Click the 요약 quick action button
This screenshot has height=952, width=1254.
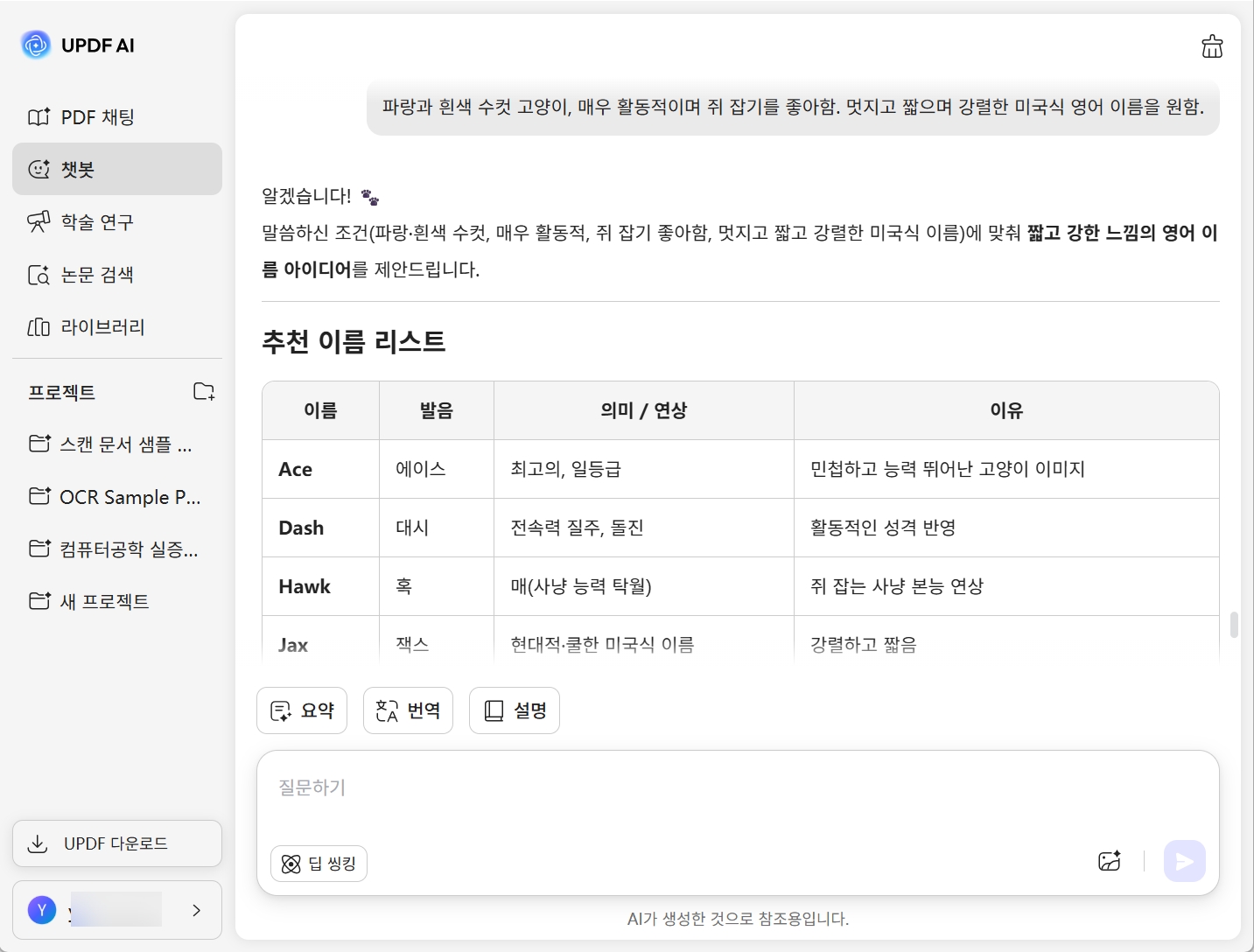tap(302, 710)
